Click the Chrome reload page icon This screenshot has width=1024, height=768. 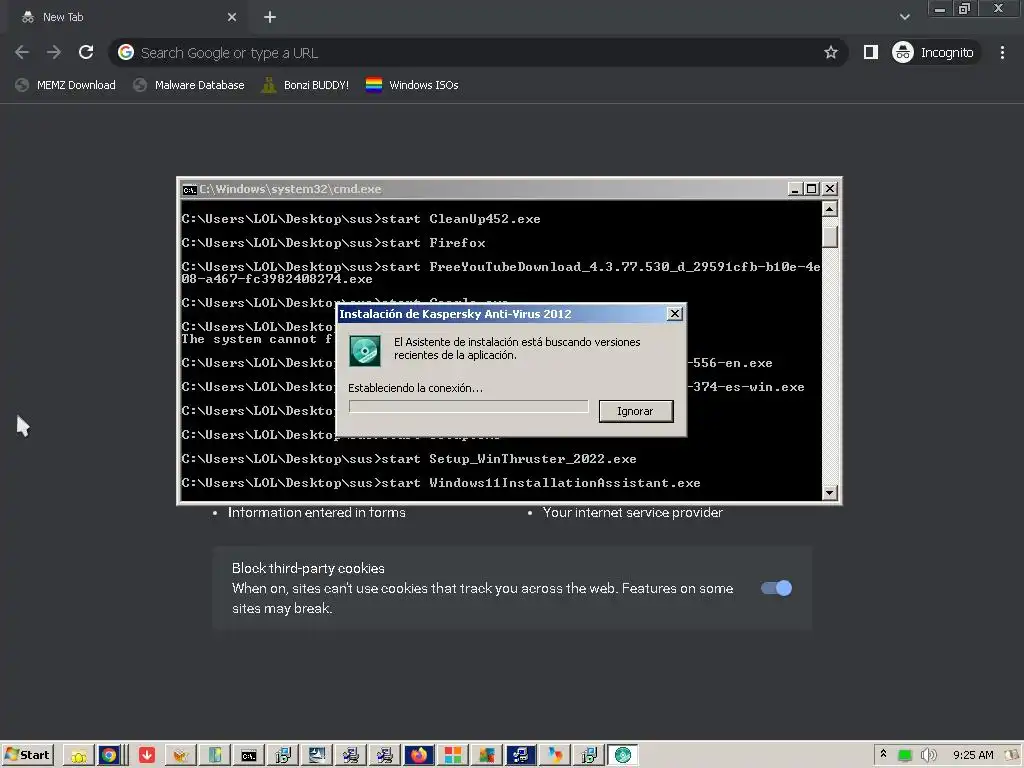click(x=86, y=52)
